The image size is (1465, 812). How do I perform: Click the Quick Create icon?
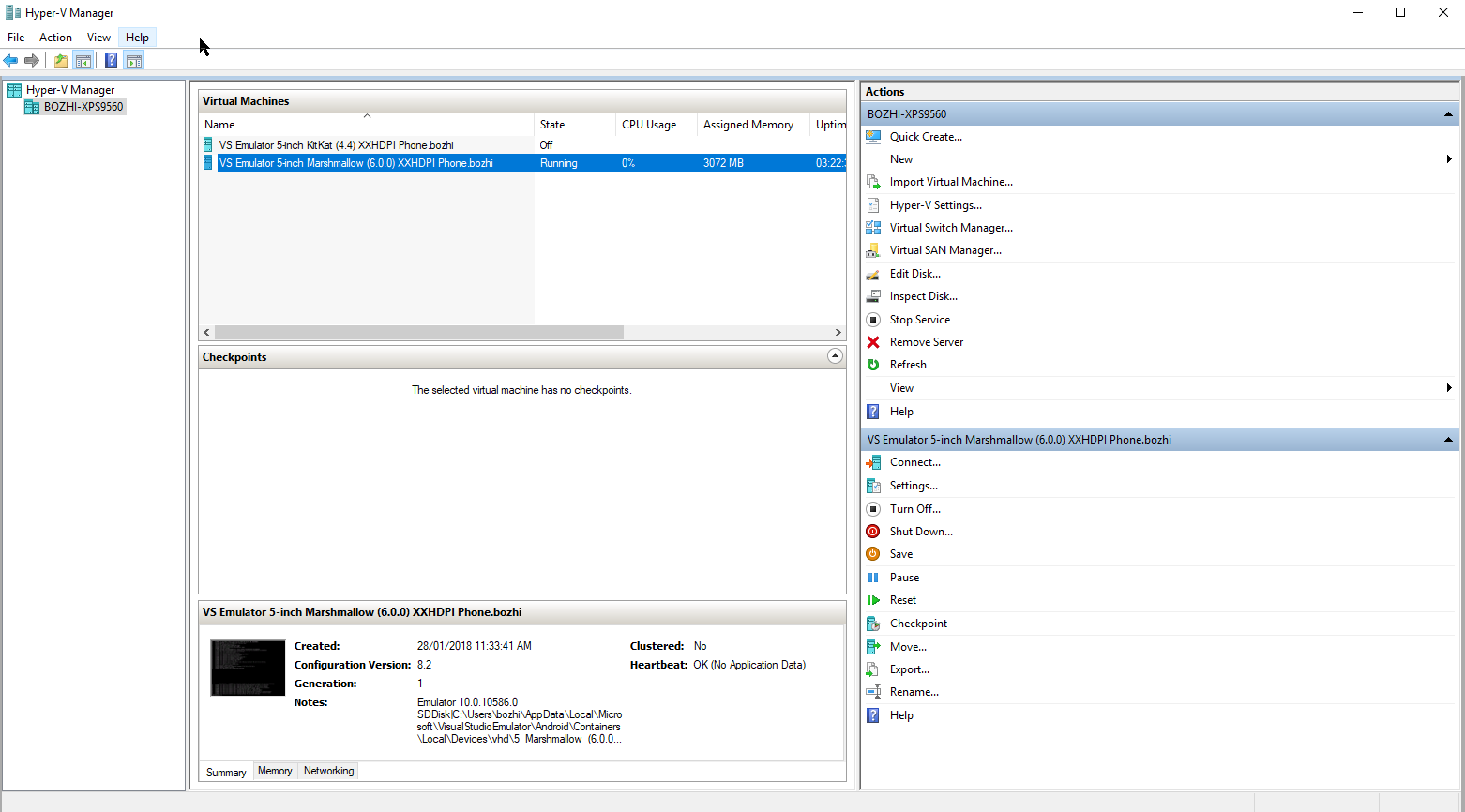(x=873, y=137)
